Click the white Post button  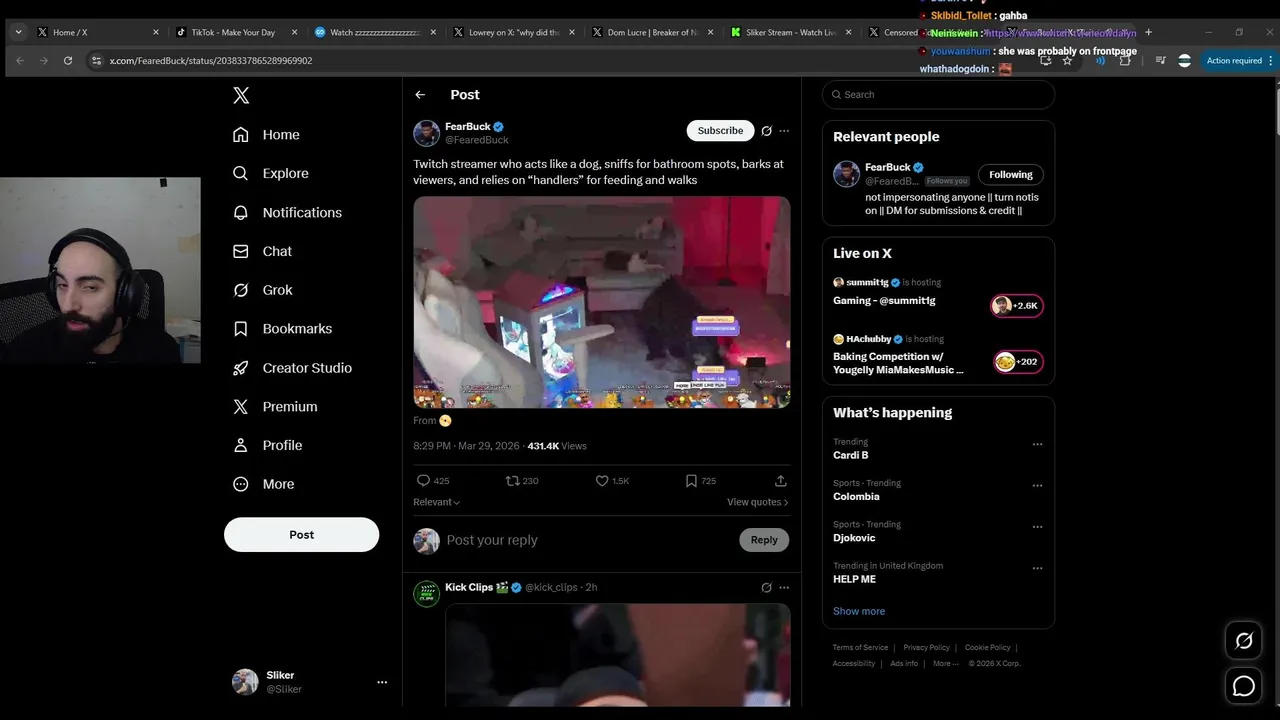coord(301,534)
